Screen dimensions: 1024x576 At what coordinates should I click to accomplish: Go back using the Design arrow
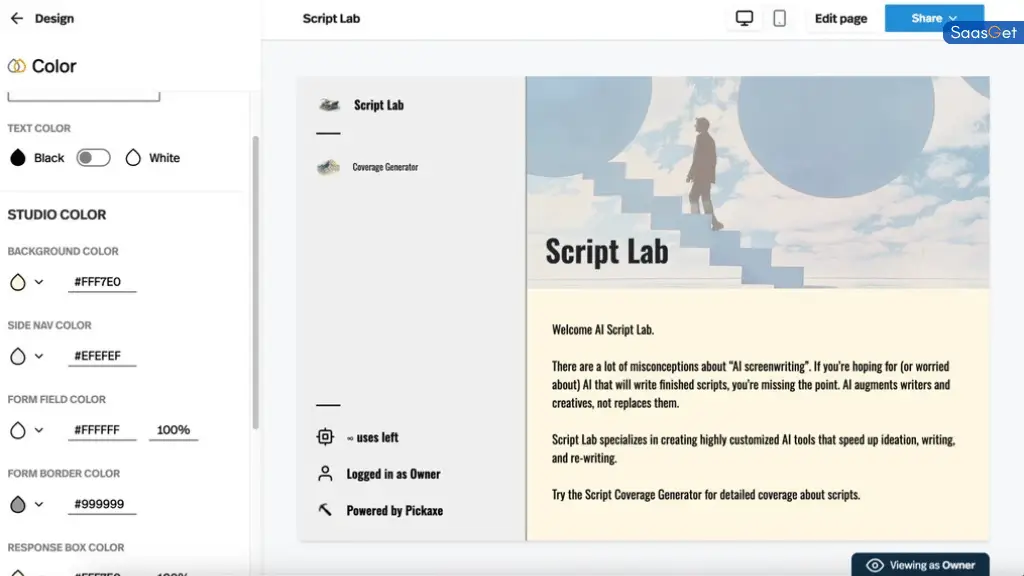(x=17, y=18)
